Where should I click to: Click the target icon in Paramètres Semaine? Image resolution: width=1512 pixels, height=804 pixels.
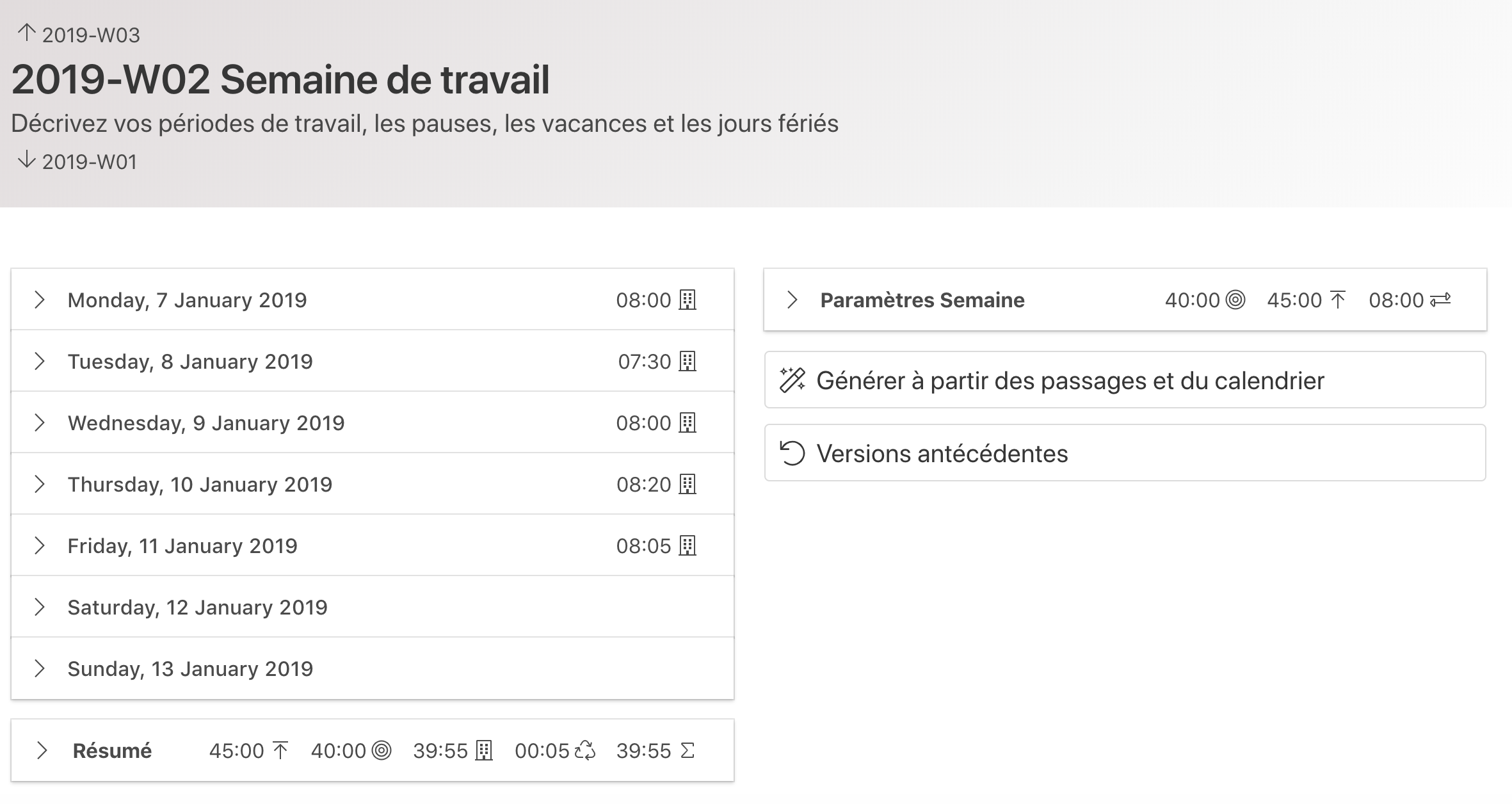click(x=1235, y=300)
